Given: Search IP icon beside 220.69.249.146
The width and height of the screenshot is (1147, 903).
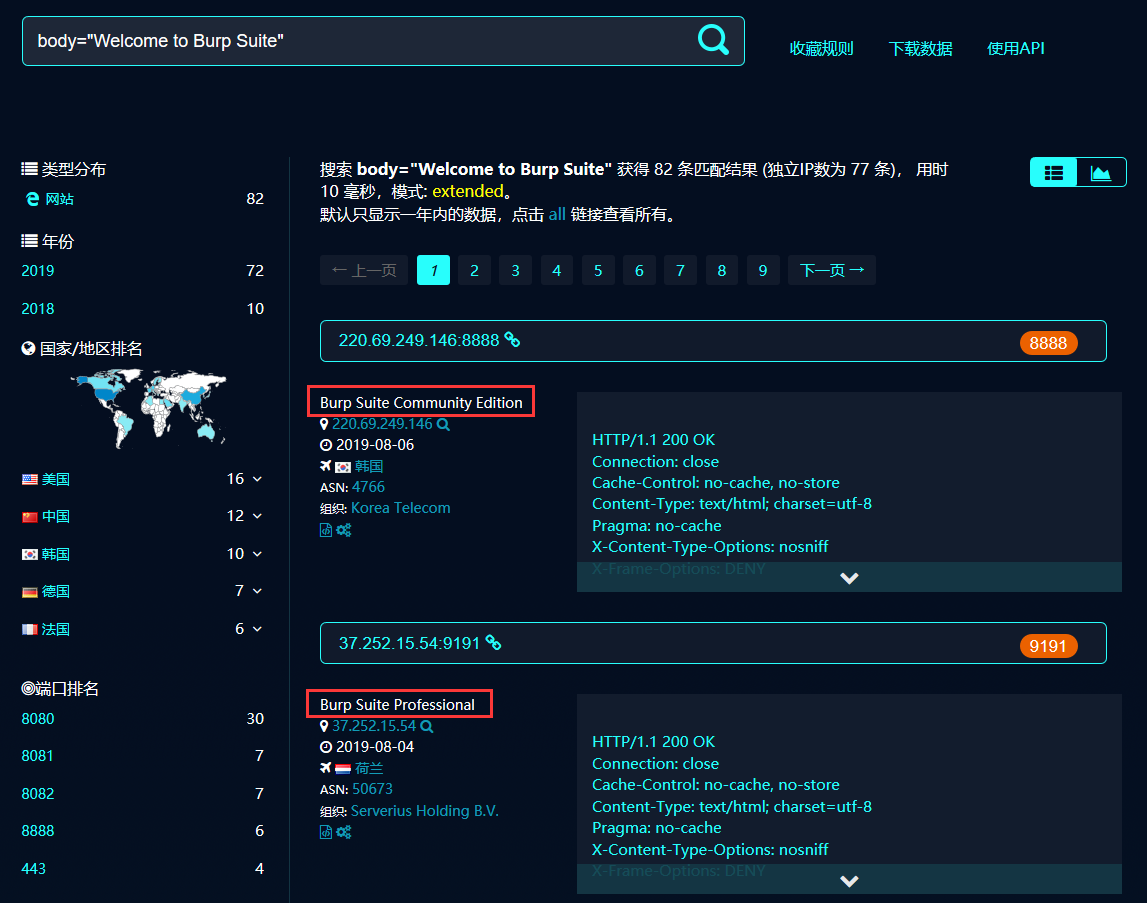Looking at the screenshot, I should (x=443, y=424).
